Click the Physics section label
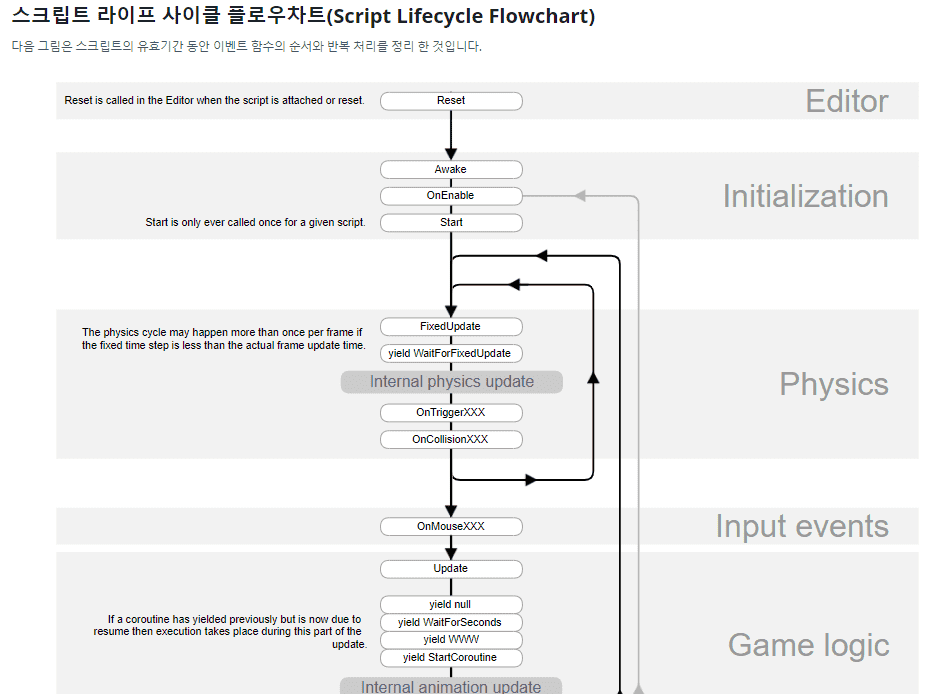This screenshot has width=926, height=694. point(834,385)
